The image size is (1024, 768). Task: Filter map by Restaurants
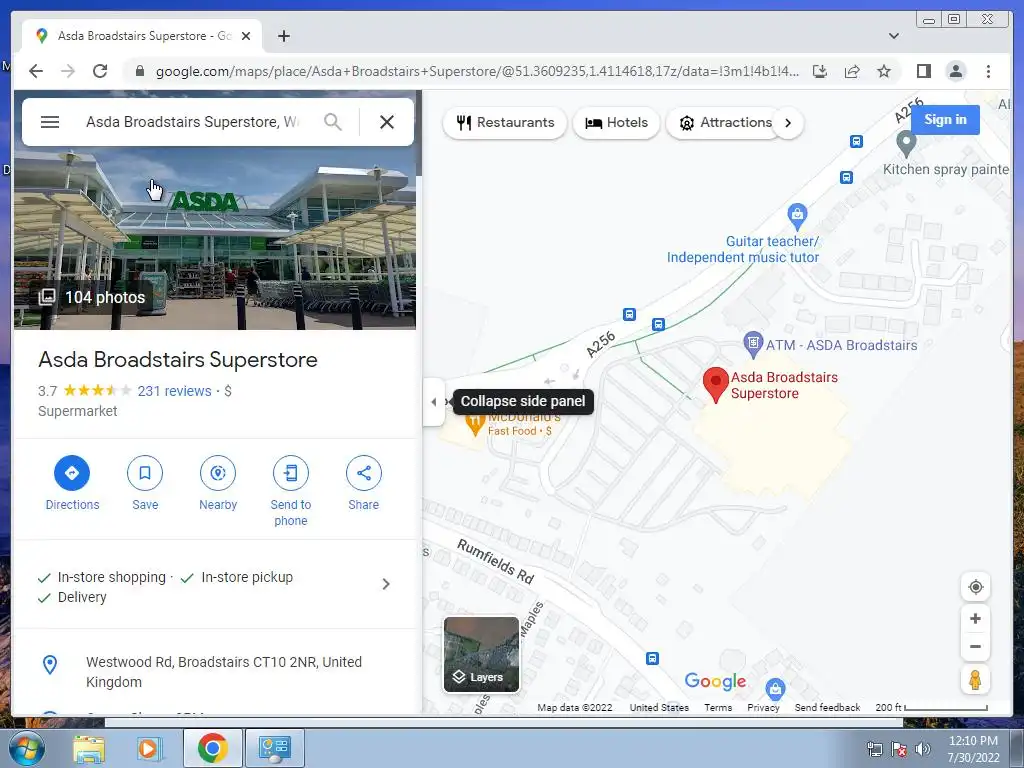(505, 123)
